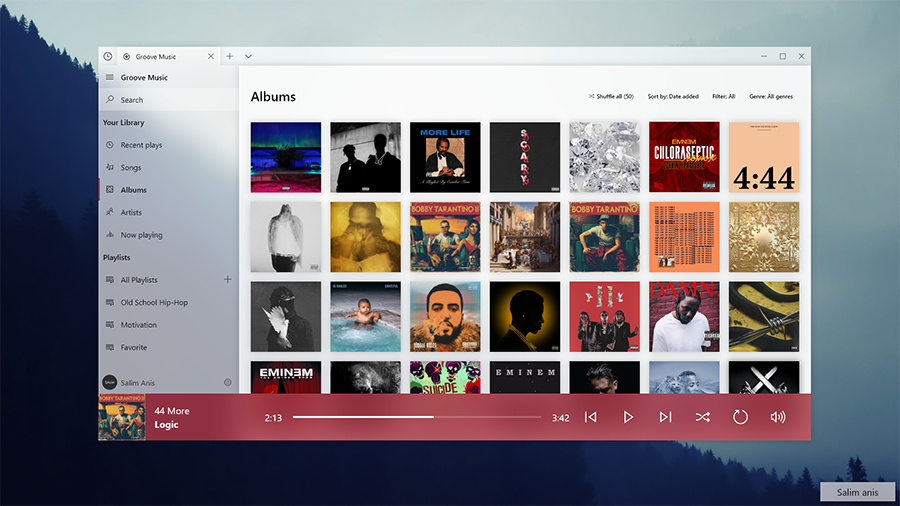Open the More Life album
The height and width of the screenshot is (506, 900).
tap(445, 157)
